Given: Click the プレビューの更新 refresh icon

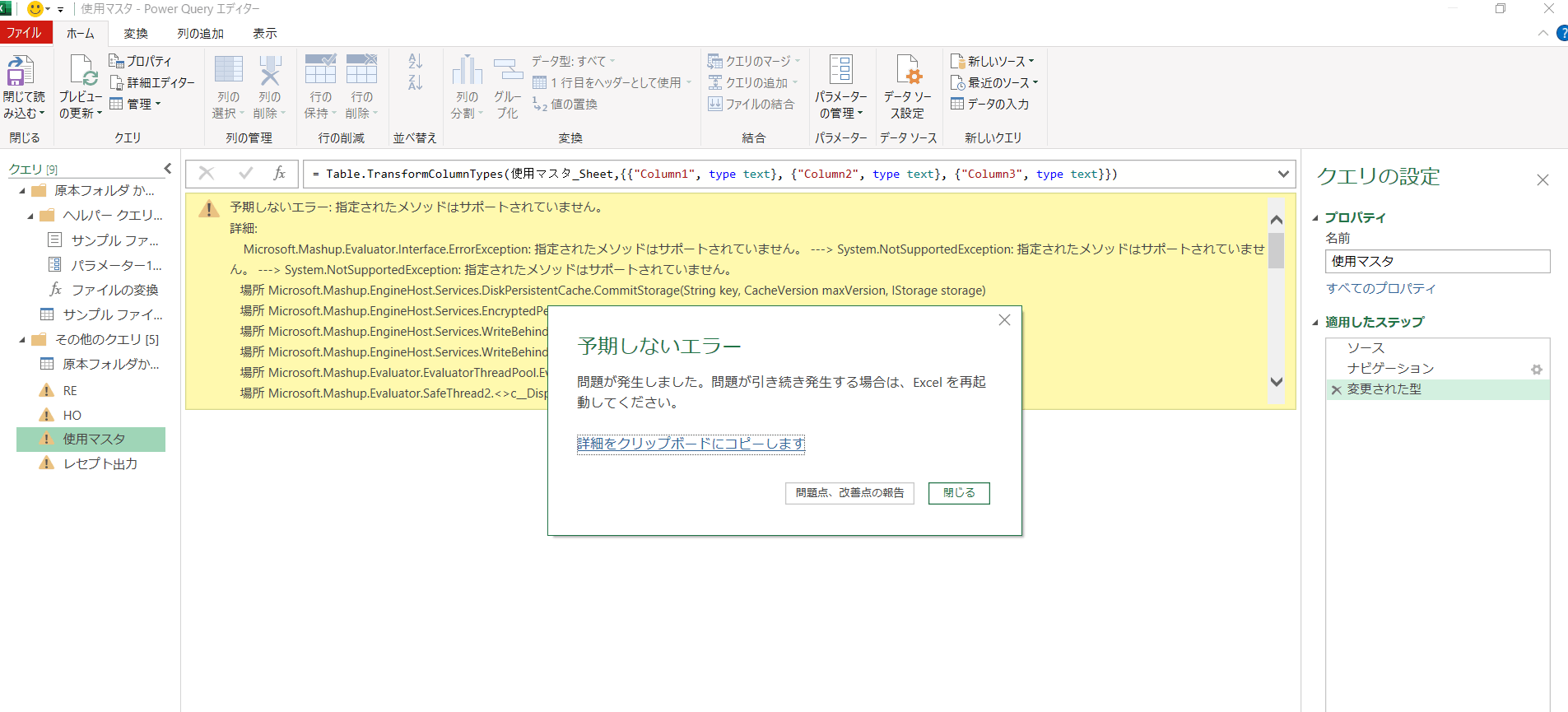Looking at the screenshot, I should pyautogui.click(x=82, y=71).
